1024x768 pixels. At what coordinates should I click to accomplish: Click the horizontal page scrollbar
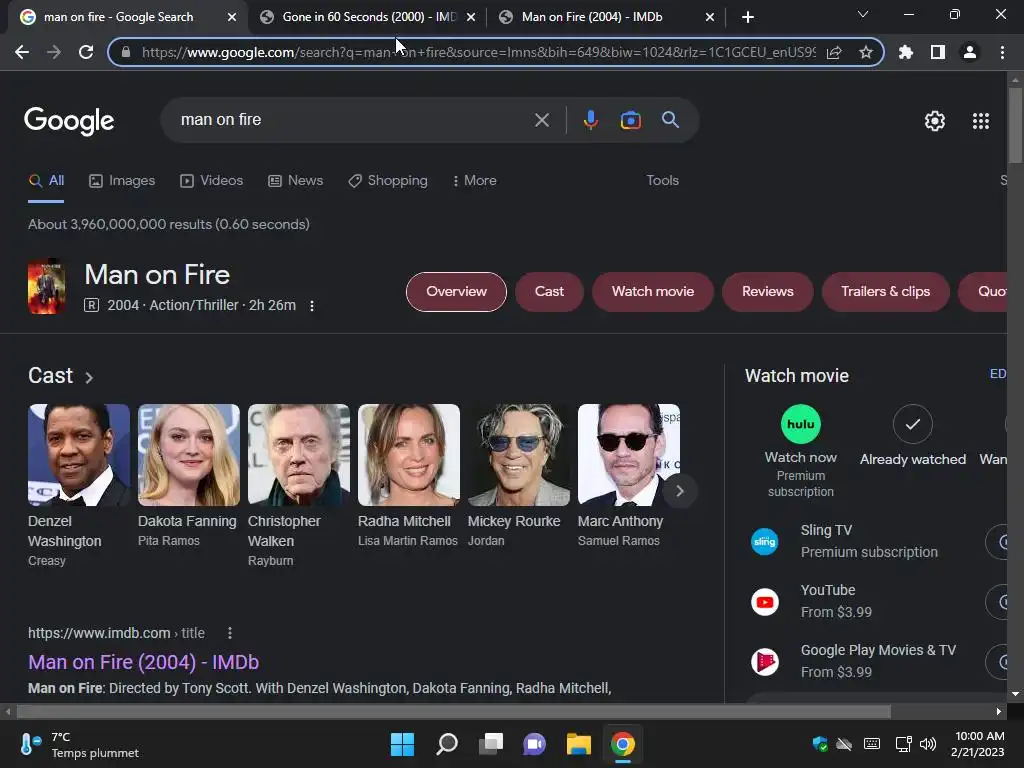point(453,711)
